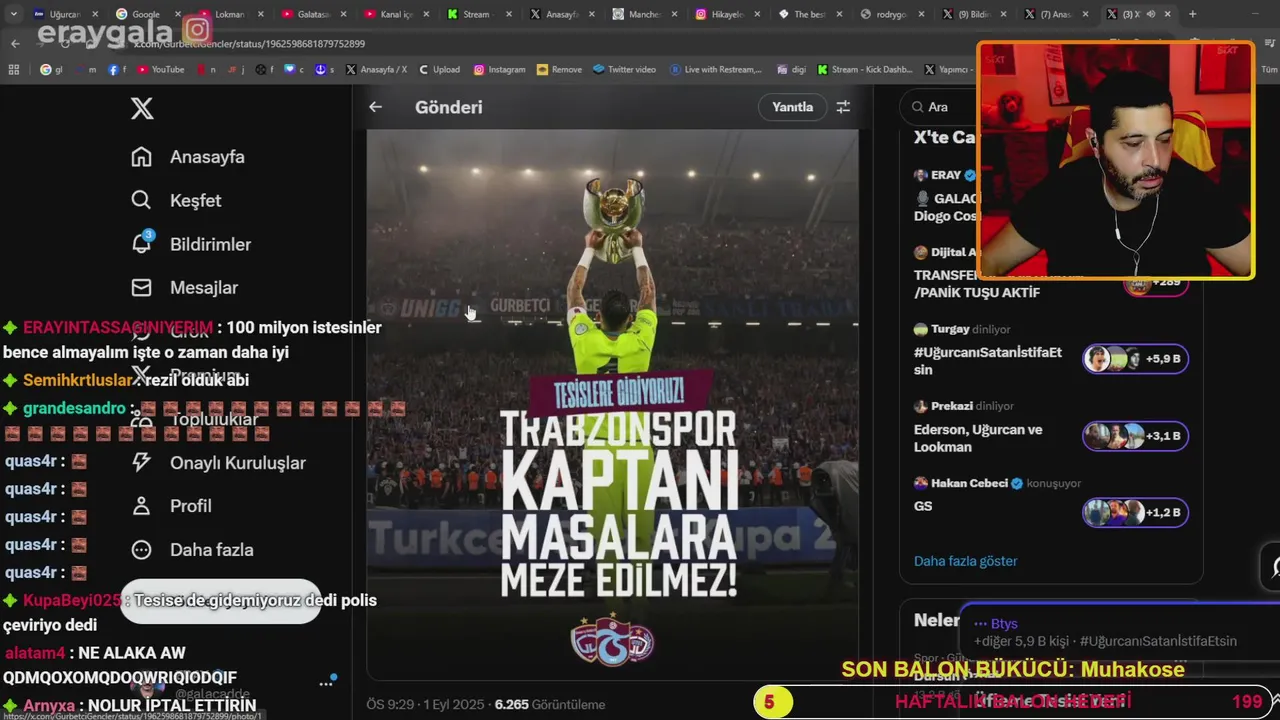Click the +1,2 B listeners badge
Screen dimensions: 1280x720
1135,512
